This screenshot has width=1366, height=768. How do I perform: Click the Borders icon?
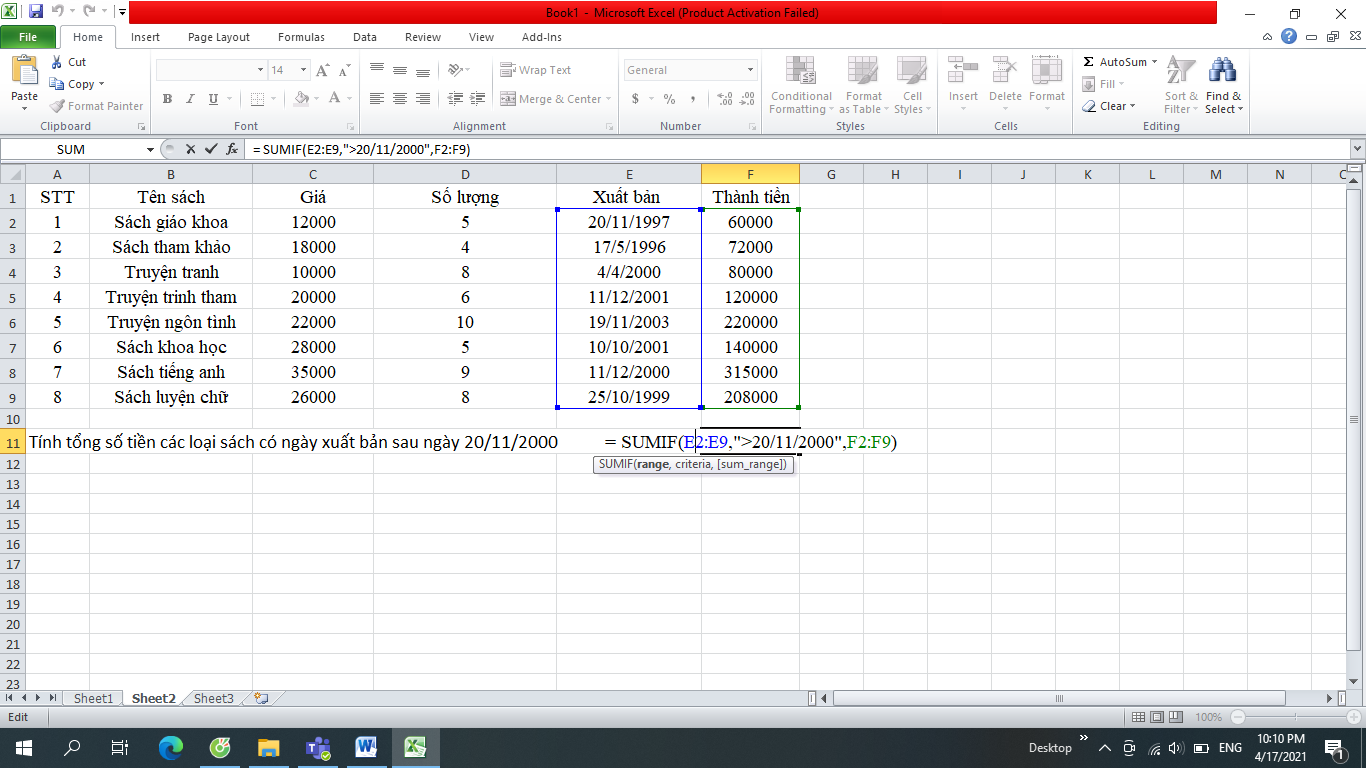click(x=257, y=99)
